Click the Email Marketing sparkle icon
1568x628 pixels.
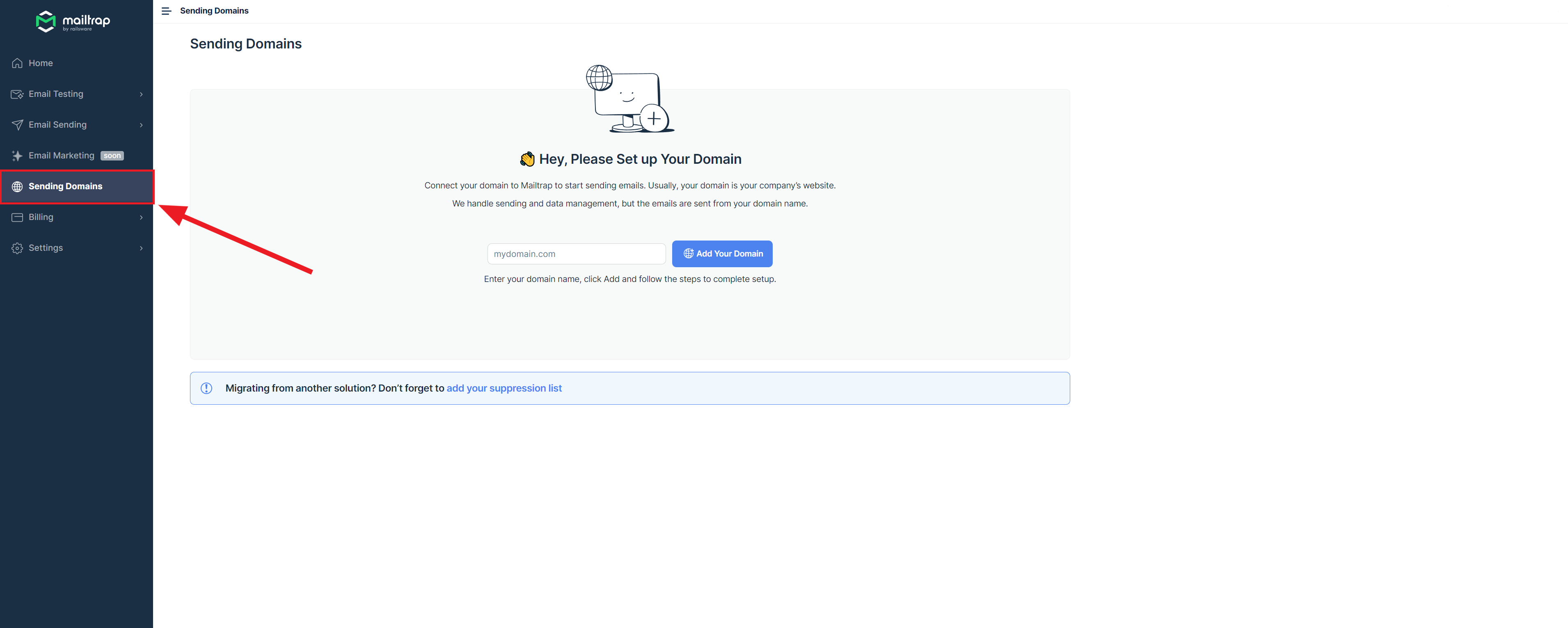point(17,156)
